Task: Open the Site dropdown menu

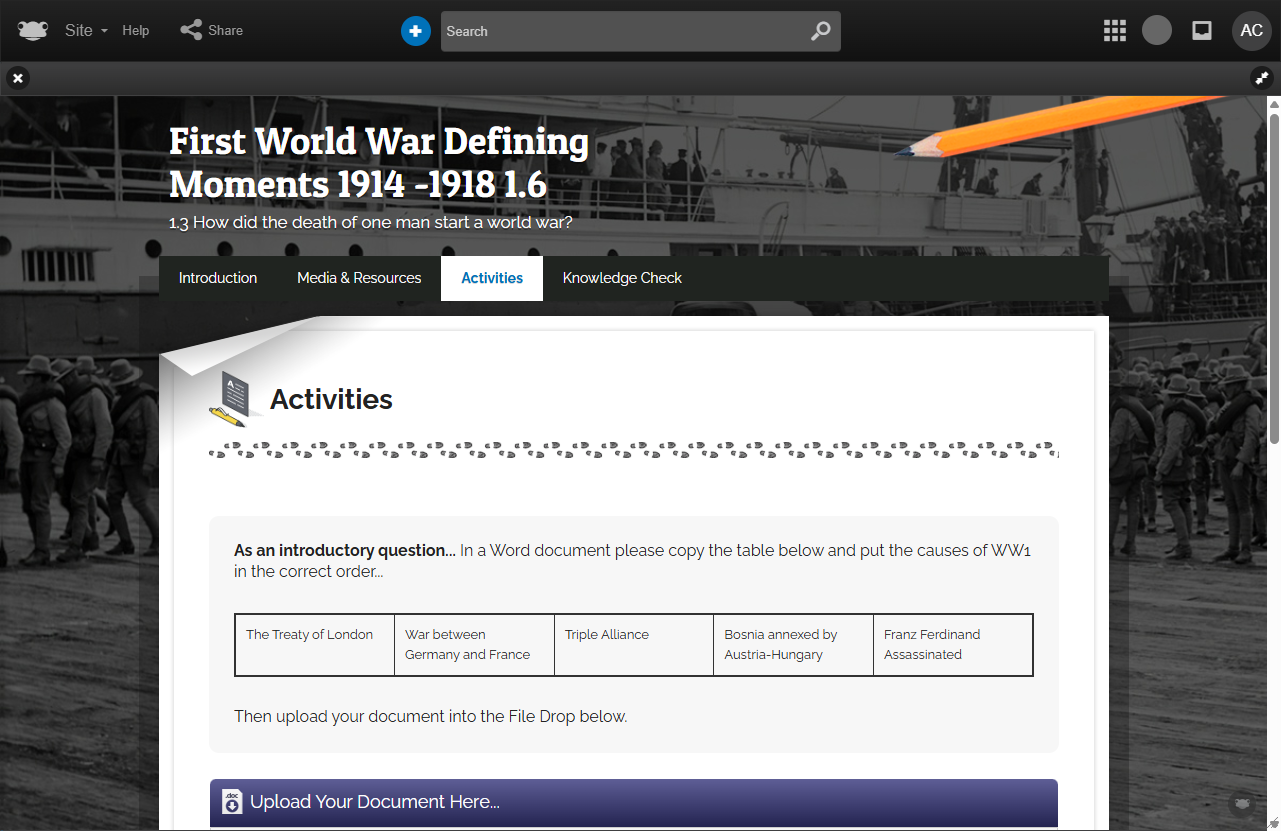Action: (x=85, y=31)
